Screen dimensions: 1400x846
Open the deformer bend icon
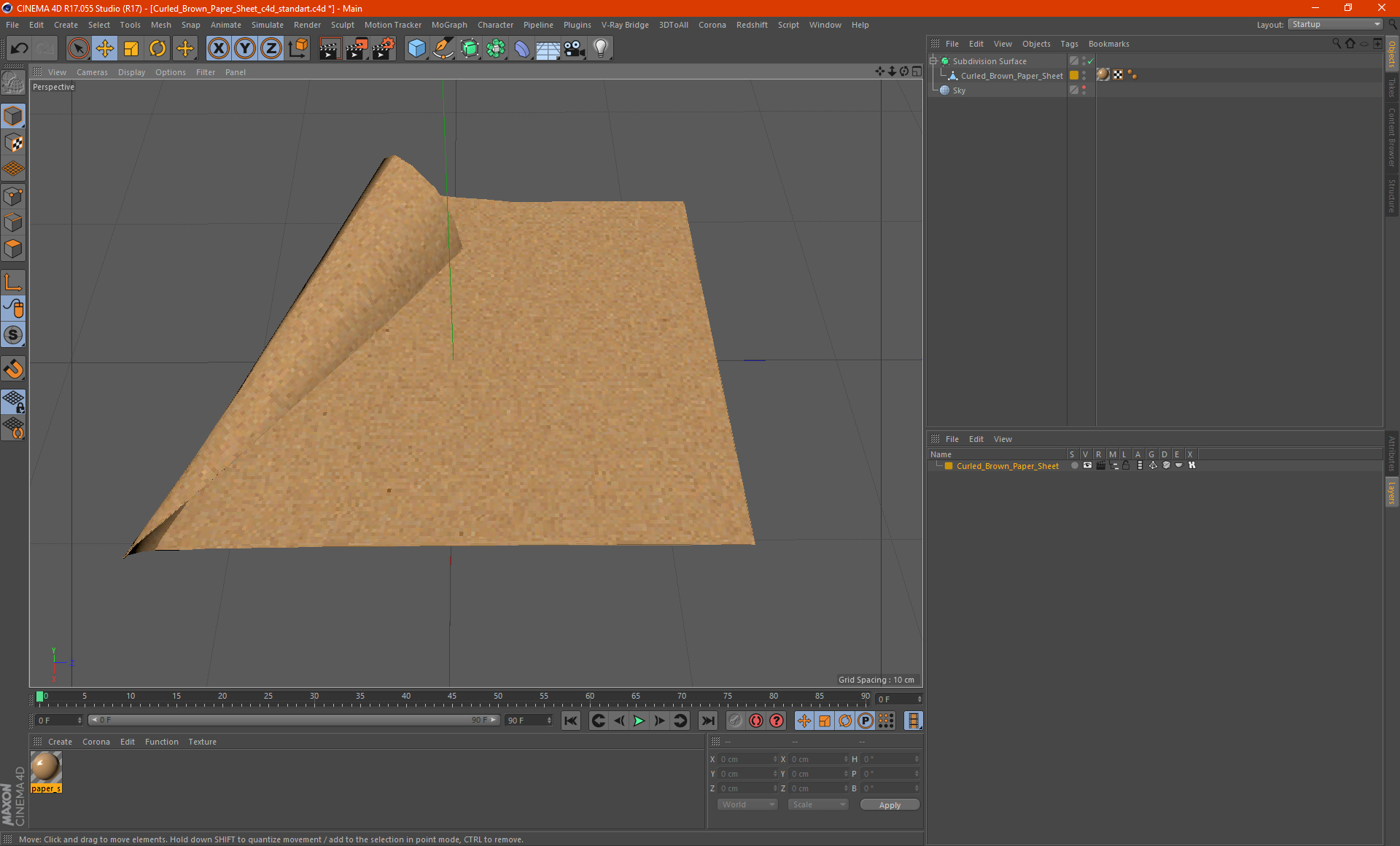click(522, 49)
